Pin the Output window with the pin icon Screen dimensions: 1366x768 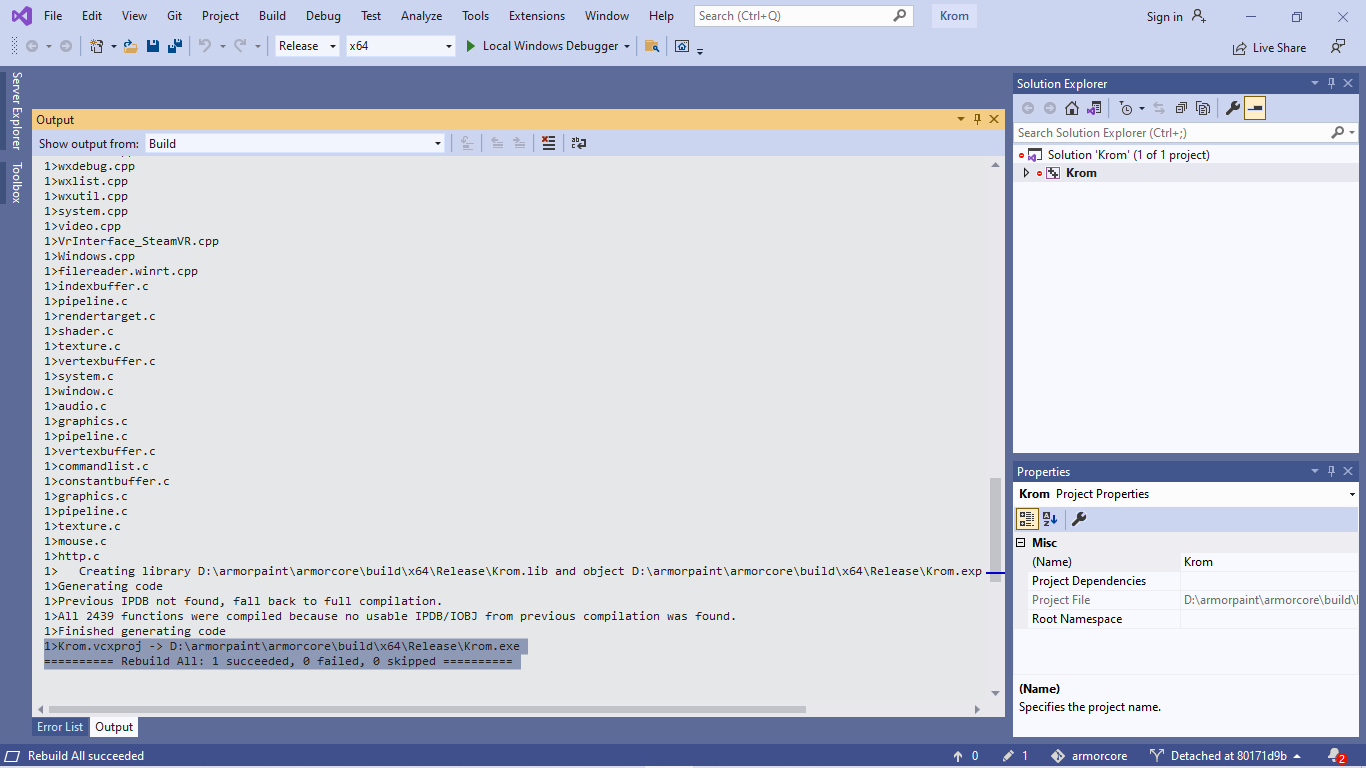coord(977,119)
